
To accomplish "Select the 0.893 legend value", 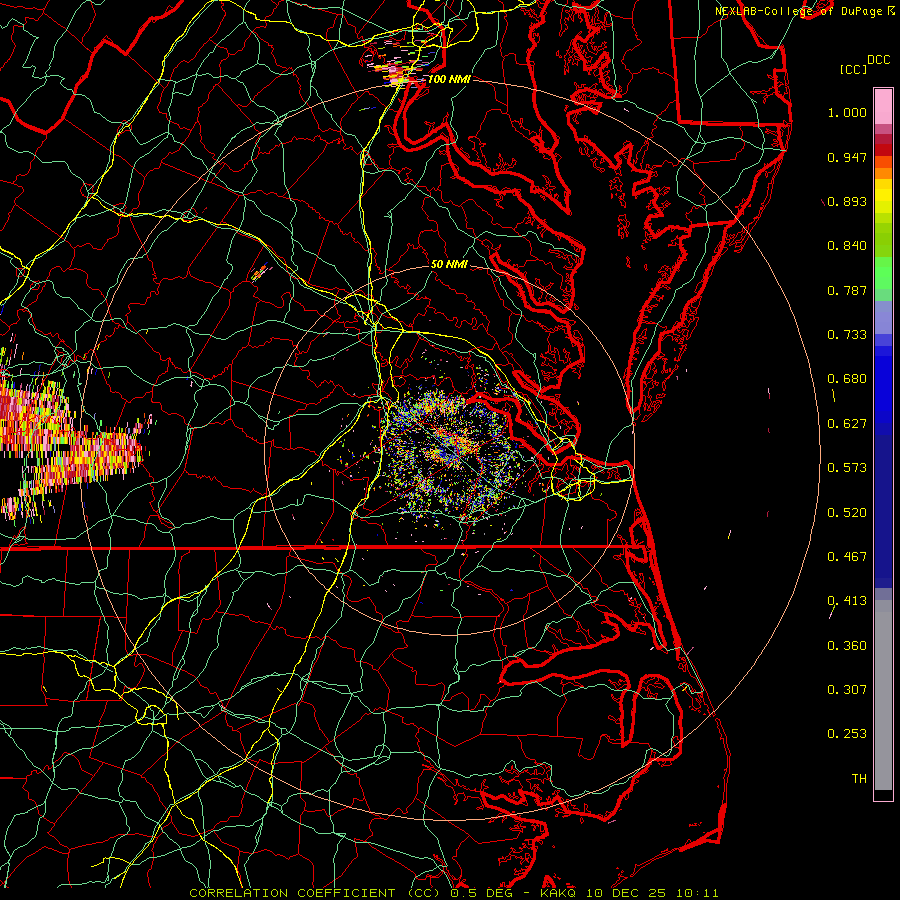I will tap(847, 201).
